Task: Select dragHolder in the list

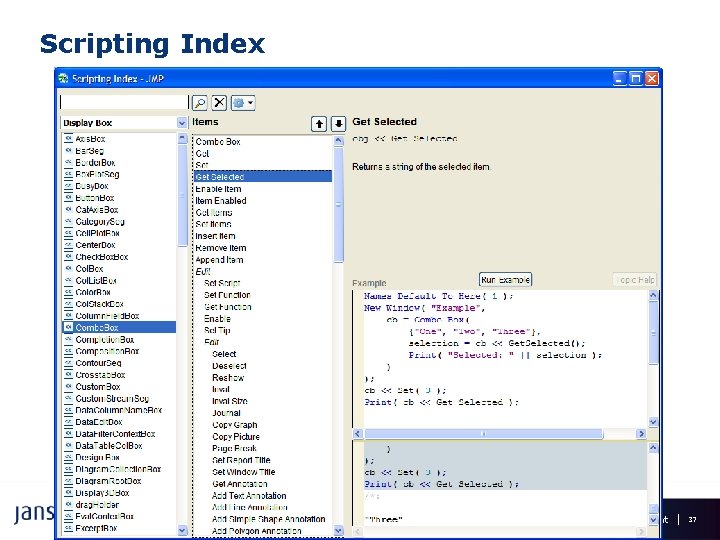Action: tap(97, 505)
